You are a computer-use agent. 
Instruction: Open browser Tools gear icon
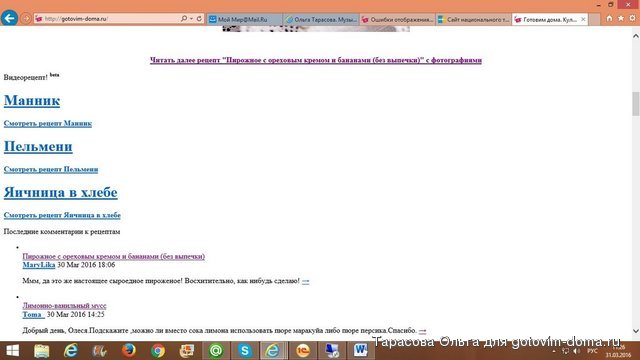(633, 18)
